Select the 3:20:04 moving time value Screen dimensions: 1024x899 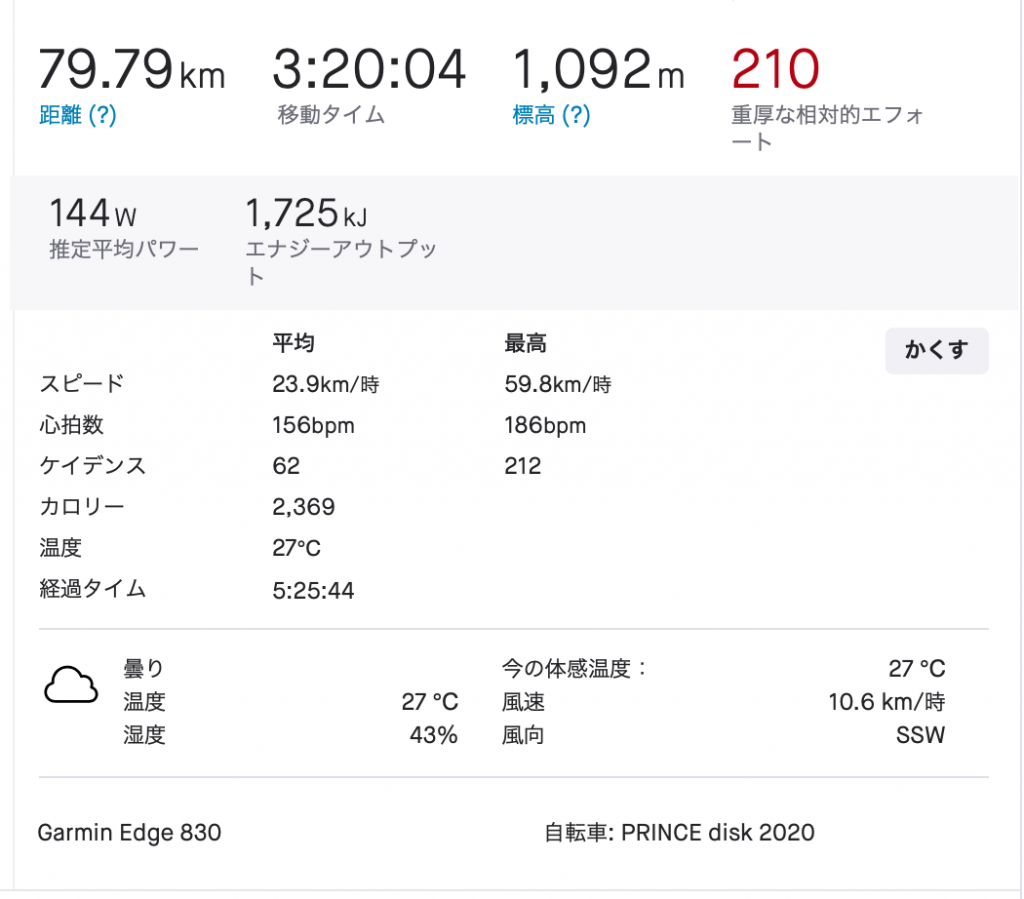coord(369,69)
